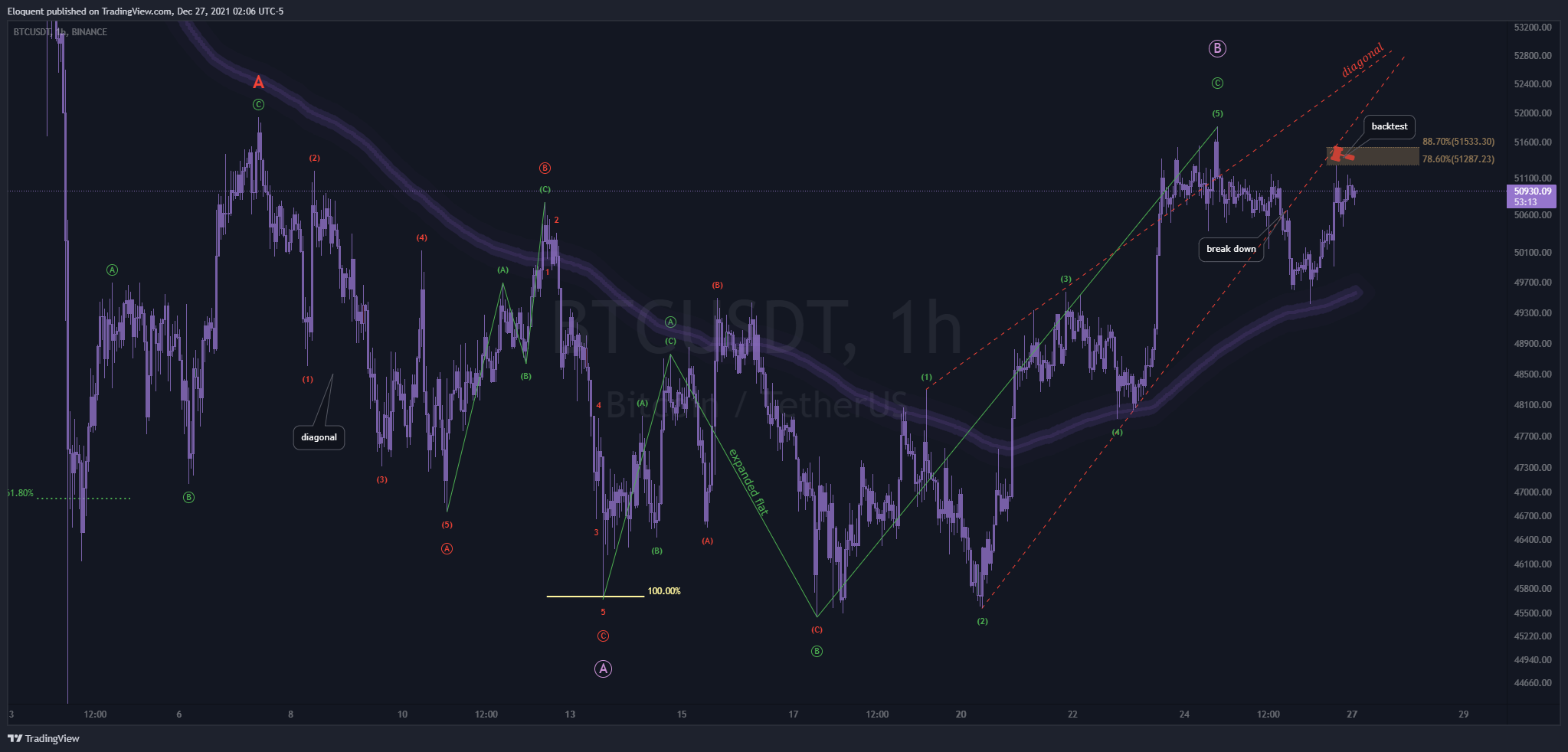Click the 50100.00 price axis label
1568x752 pixels.
1533,253
